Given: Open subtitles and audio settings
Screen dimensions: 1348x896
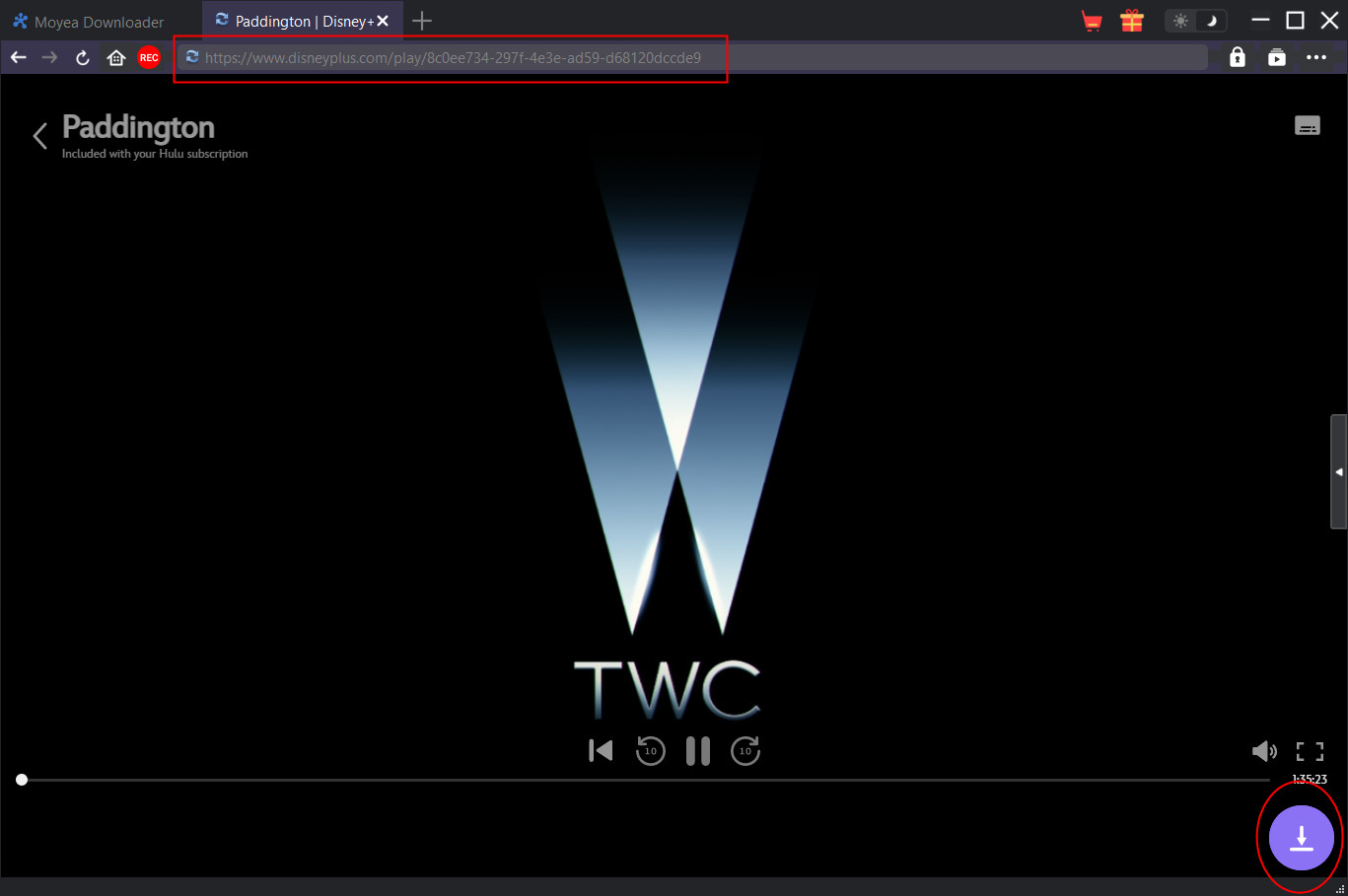Looking at the screenshot, I should coord(1307,126).
